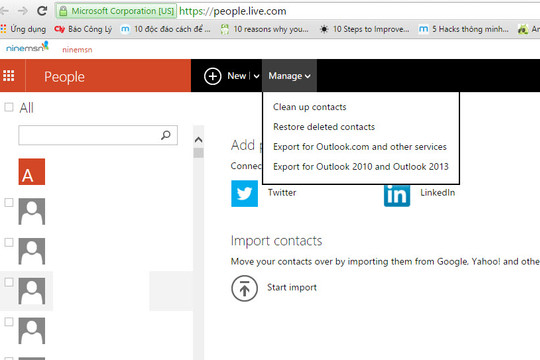
Task: Click the ninemsn logo
Action: [27, 47]
